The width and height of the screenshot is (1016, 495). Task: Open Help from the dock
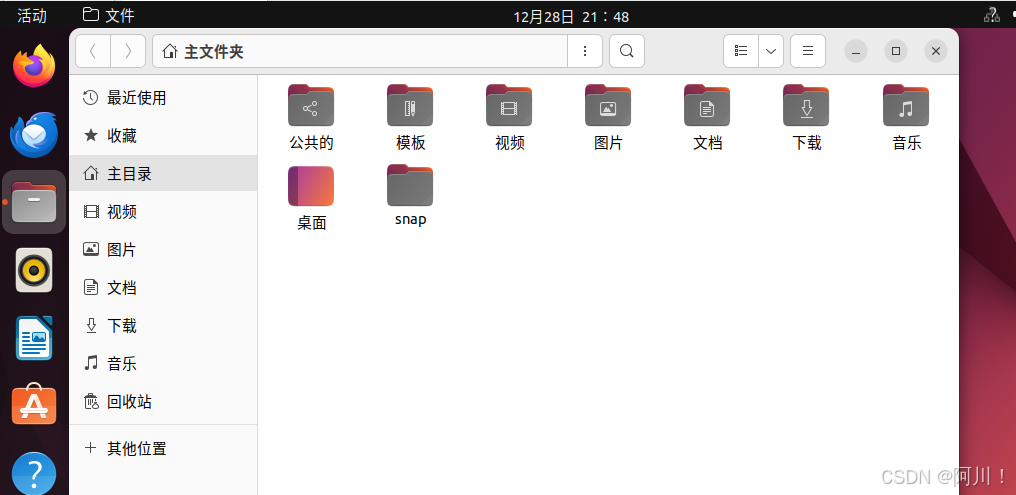tap(34, 473)
